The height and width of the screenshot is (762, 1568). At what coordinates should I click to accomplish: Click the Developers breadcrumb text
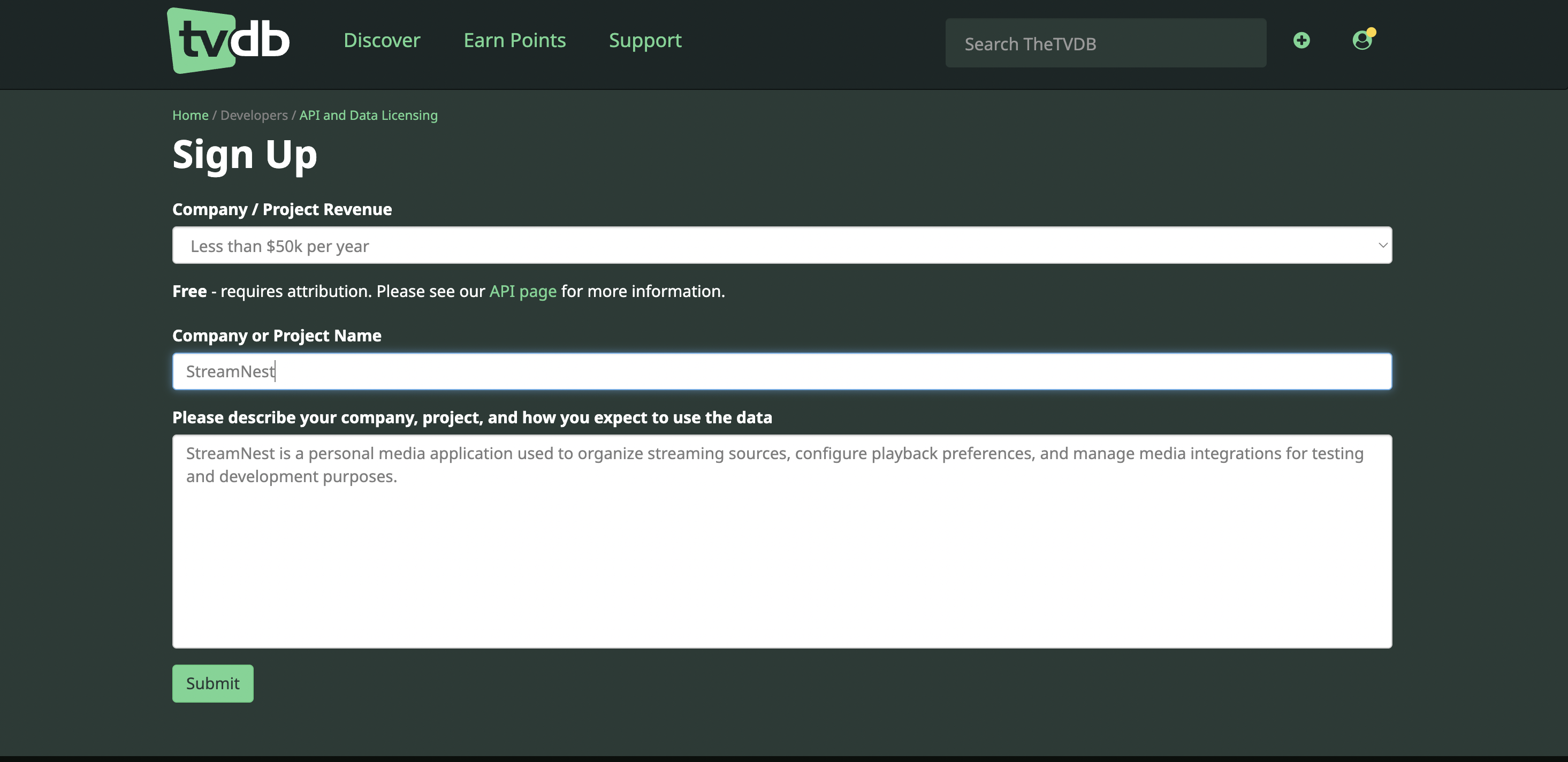coord(254,115)
